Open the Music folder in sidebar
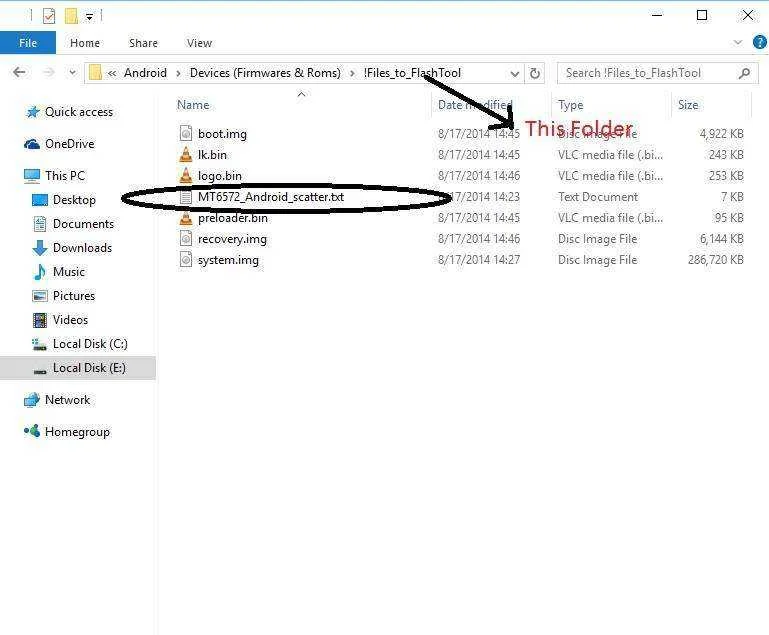 tap(69, 272)
